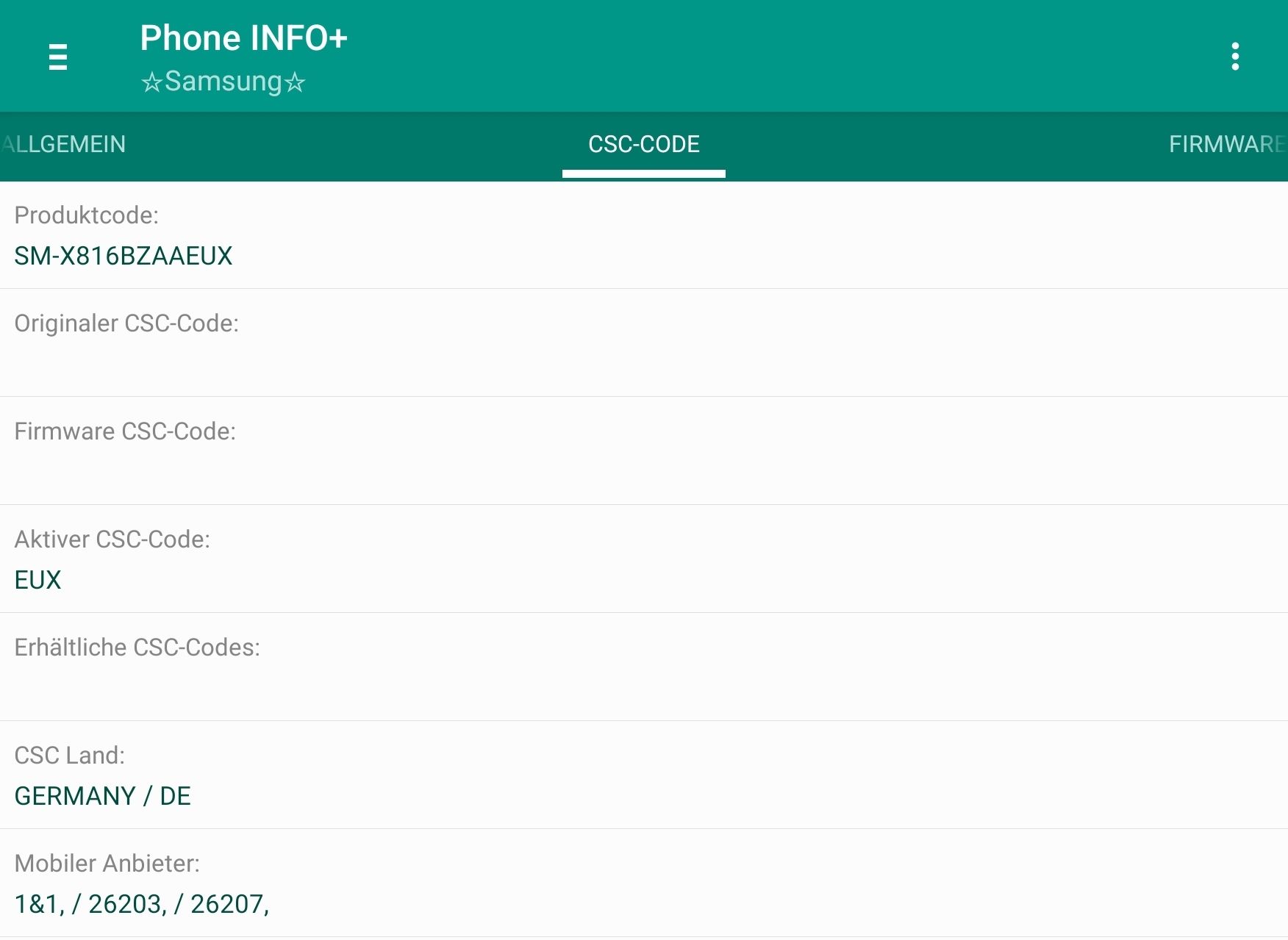Select the product code SM-X816BZAAEUX value
Image resolution: width=1288 pixels, height=940 pixels.
tap(124, 256)
